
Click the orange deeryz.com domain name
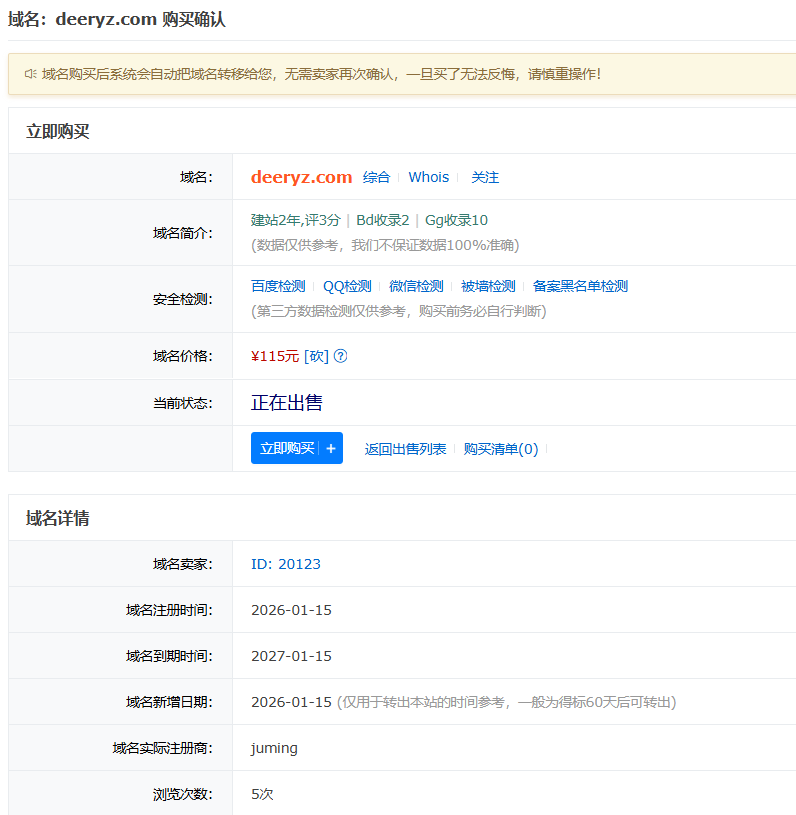(x=301, y=177)
